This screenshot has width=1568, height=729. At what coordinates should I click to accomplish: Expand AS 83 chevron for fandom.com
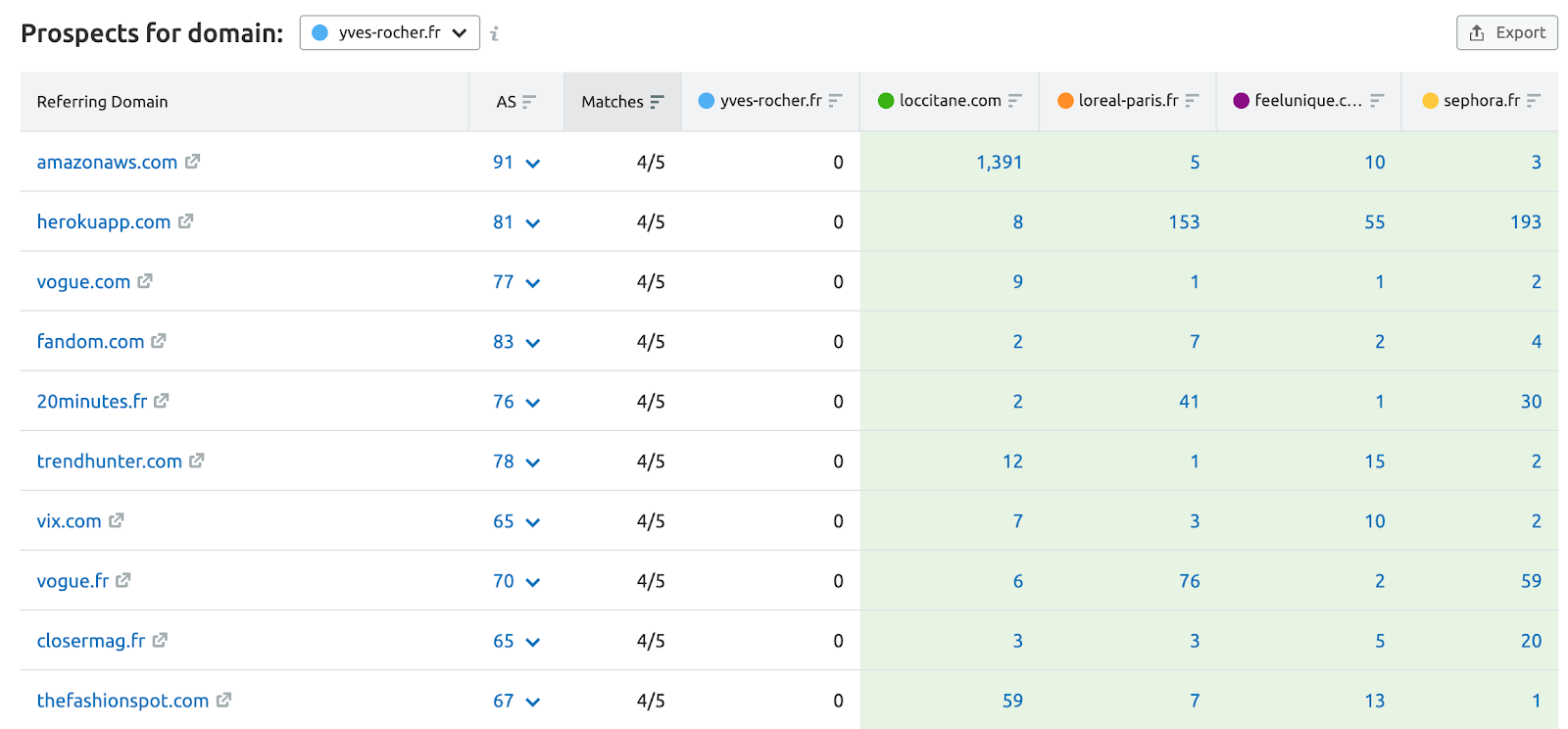[x=533, y=343]
